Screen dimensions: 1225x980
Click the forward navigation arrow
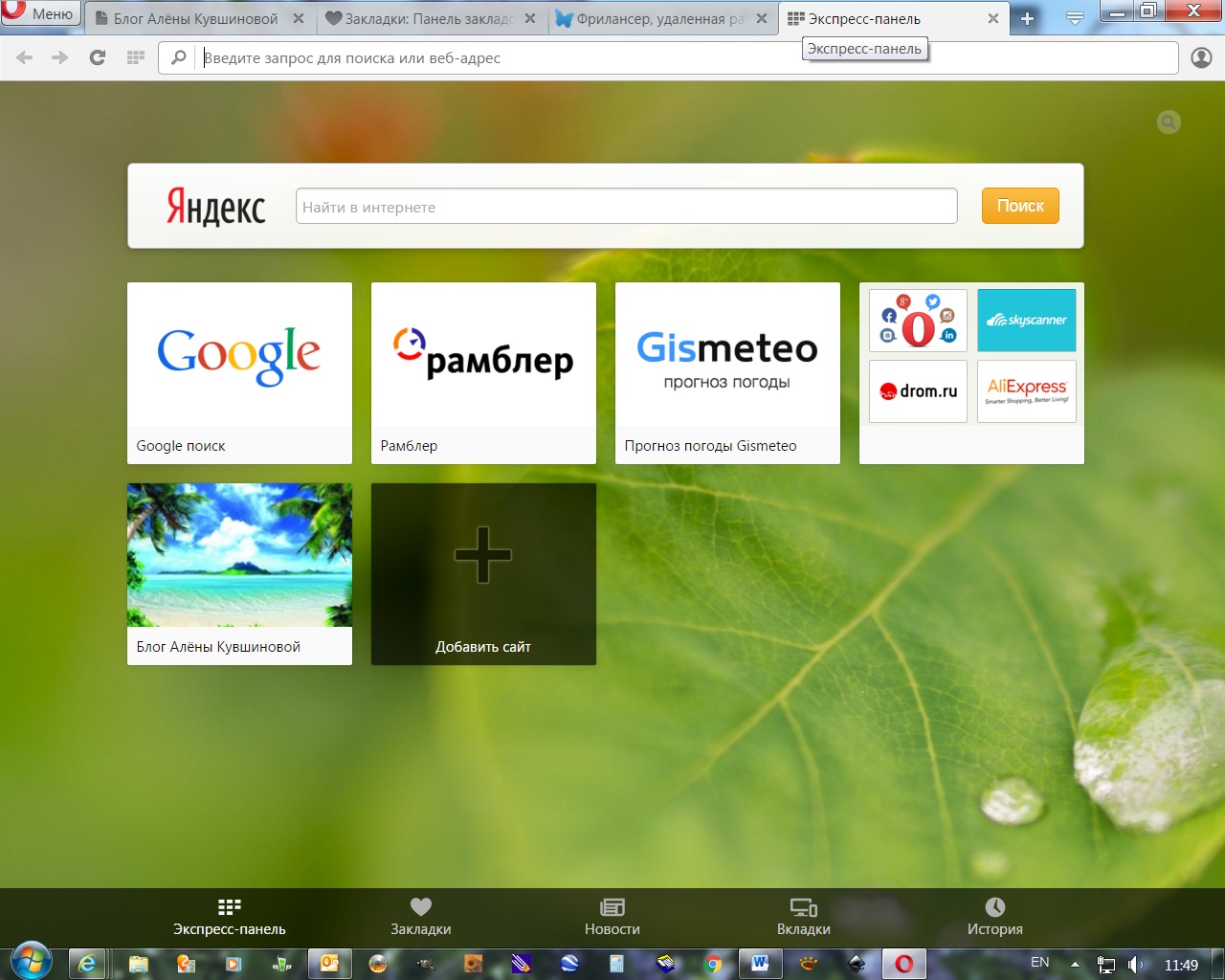[x=59, y=57]
